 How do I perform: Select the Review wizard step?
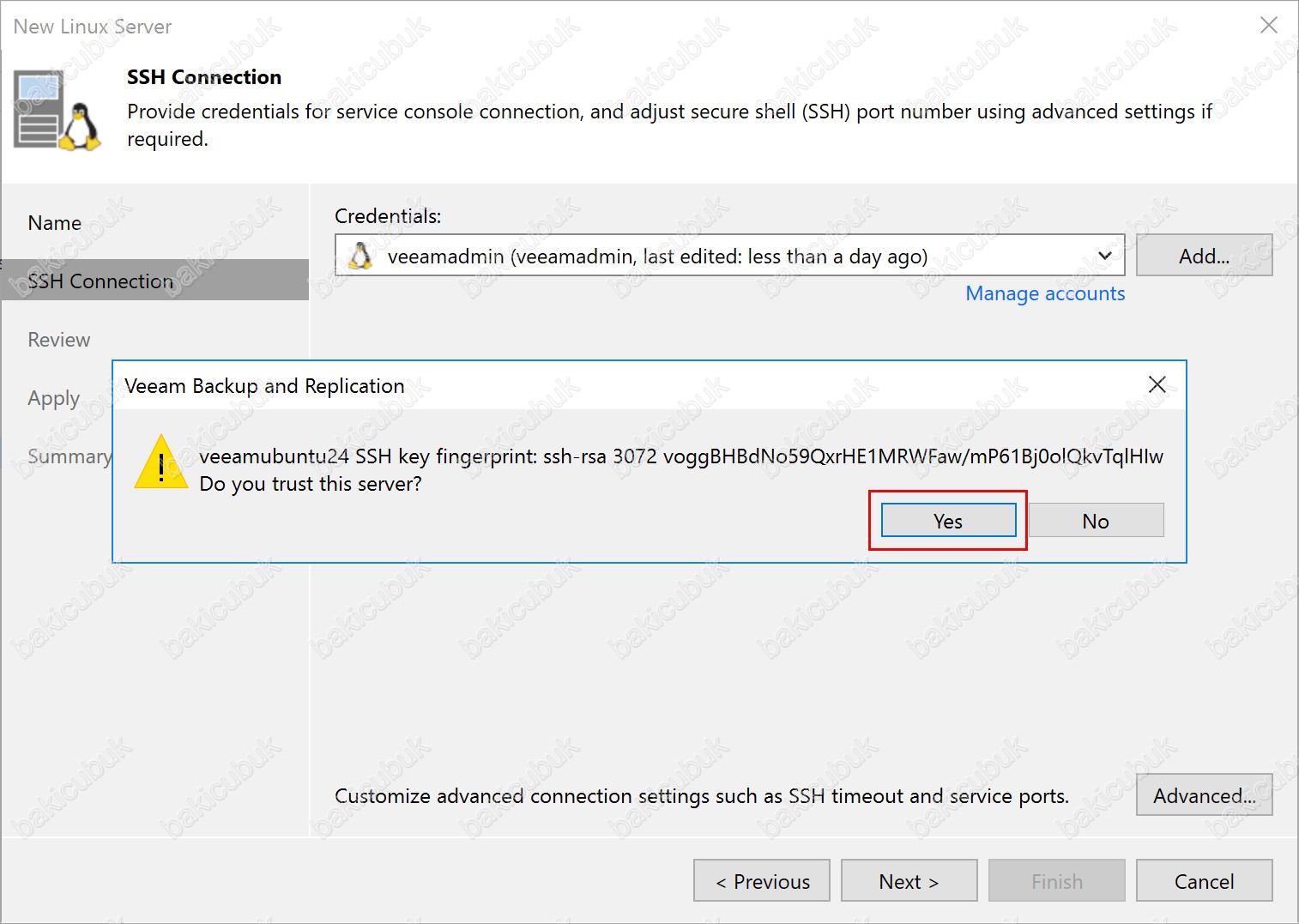59,340
